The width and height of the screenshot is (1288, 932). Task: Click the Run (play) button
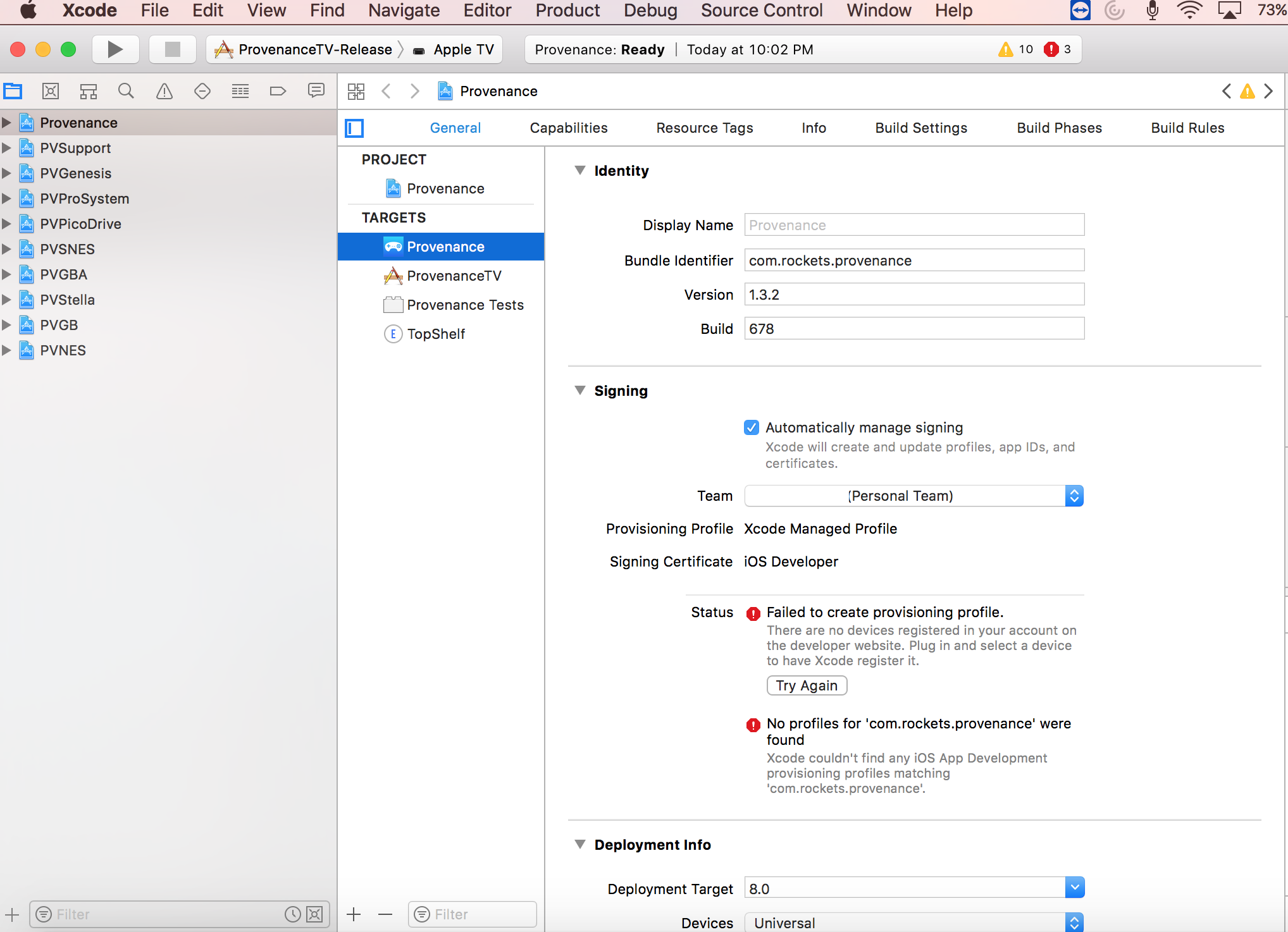[115, 49]
